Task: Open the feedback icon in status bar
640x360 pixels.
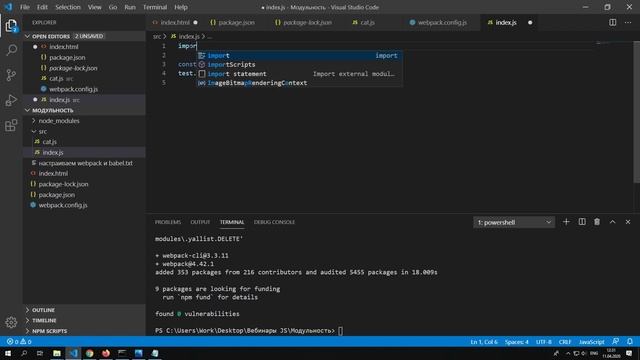Action: click(616, 342)
